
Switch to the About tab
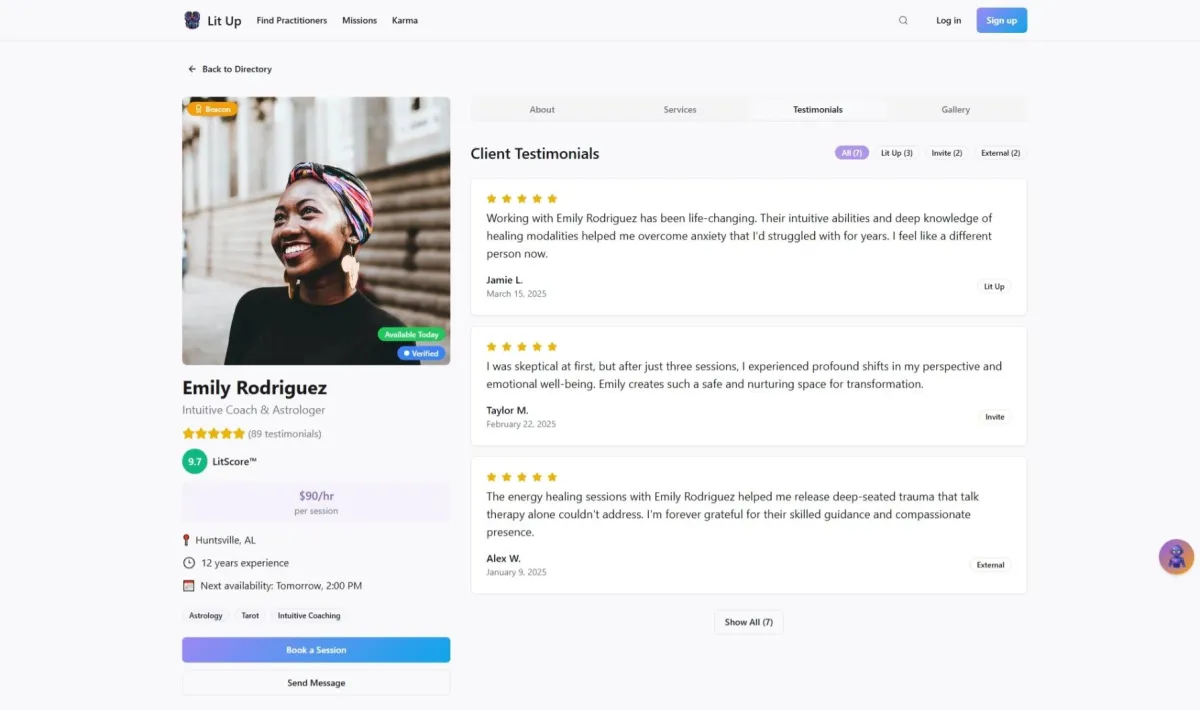click(542, 110)
